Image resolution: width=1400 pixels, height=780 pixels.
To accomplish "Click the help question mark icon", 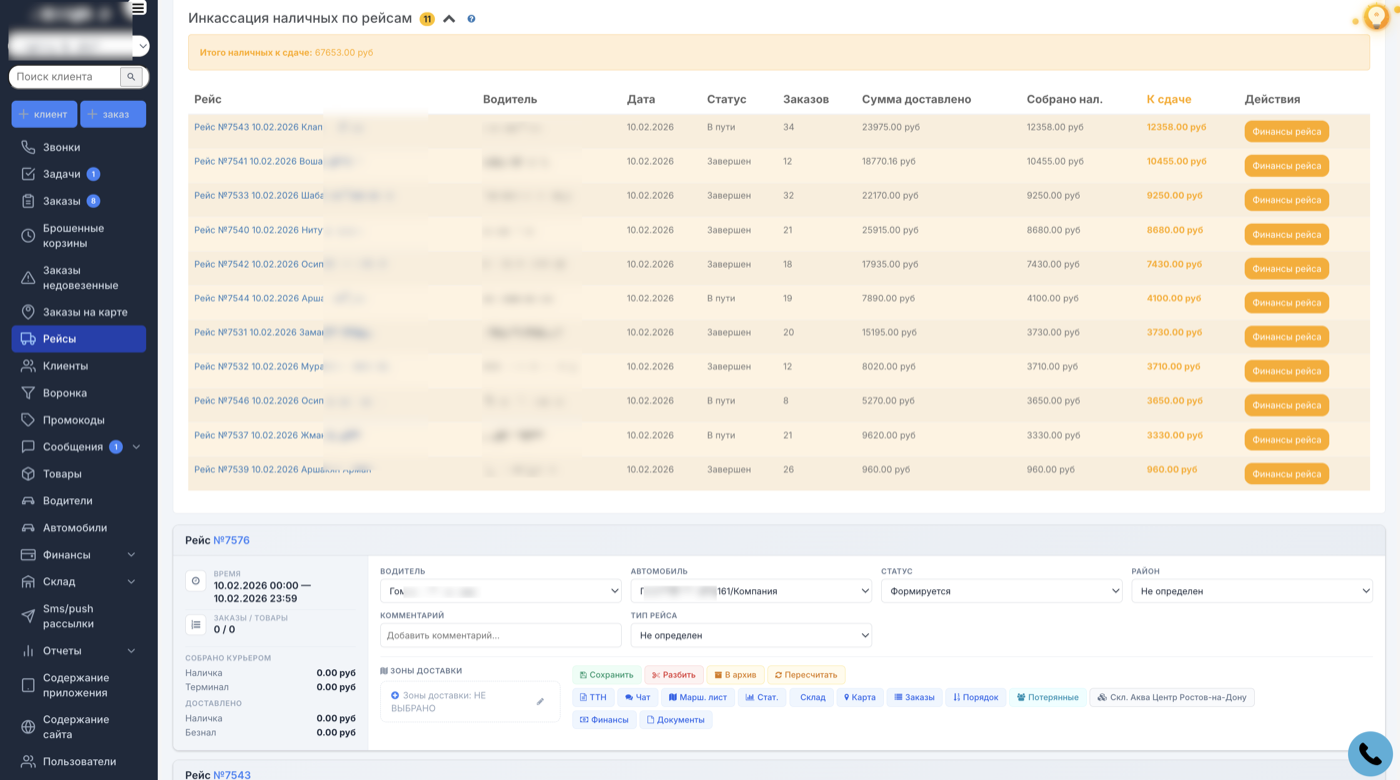I will point(471,19).
